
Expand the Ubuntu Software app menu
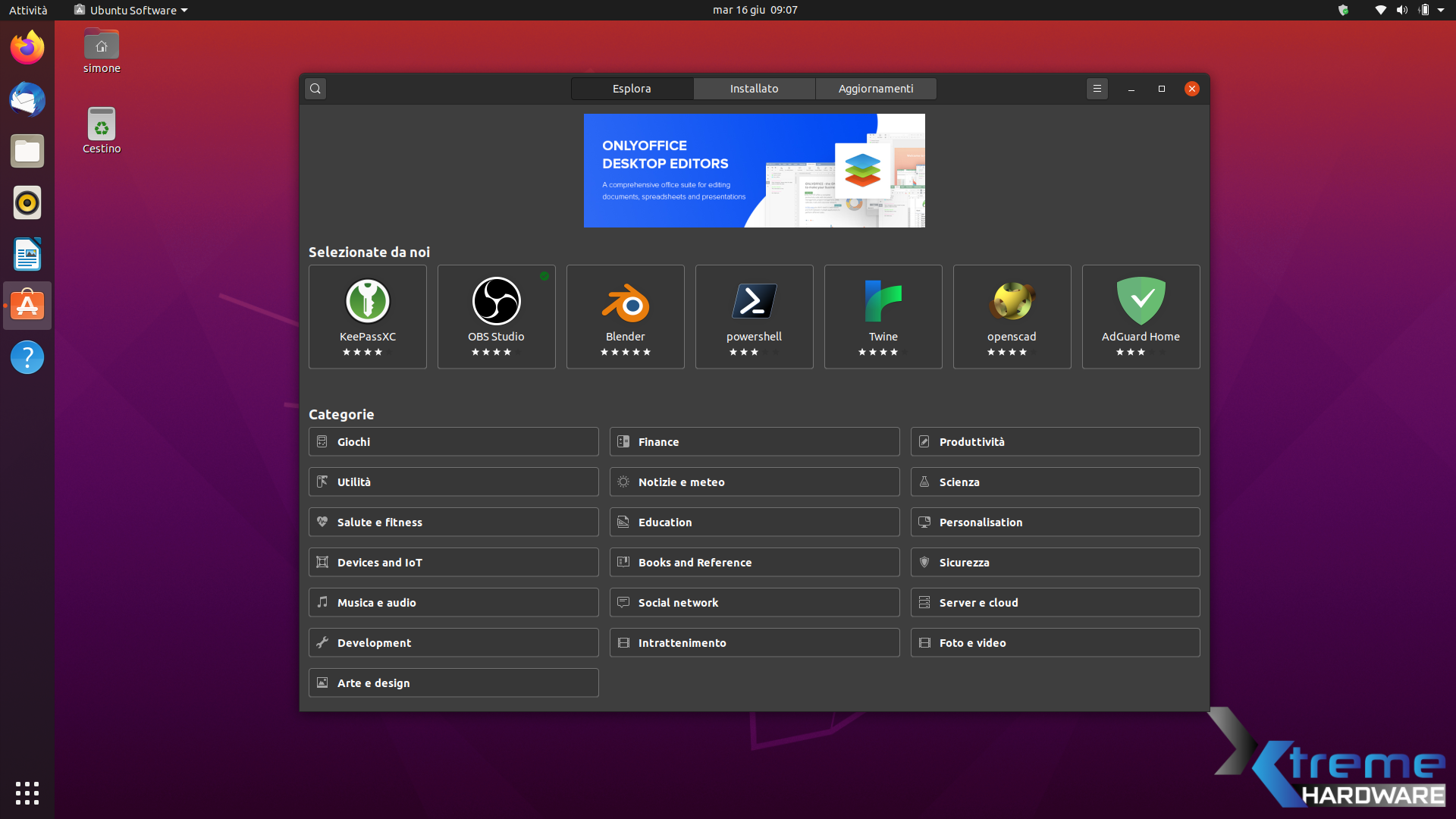click(x=131, y=10)
